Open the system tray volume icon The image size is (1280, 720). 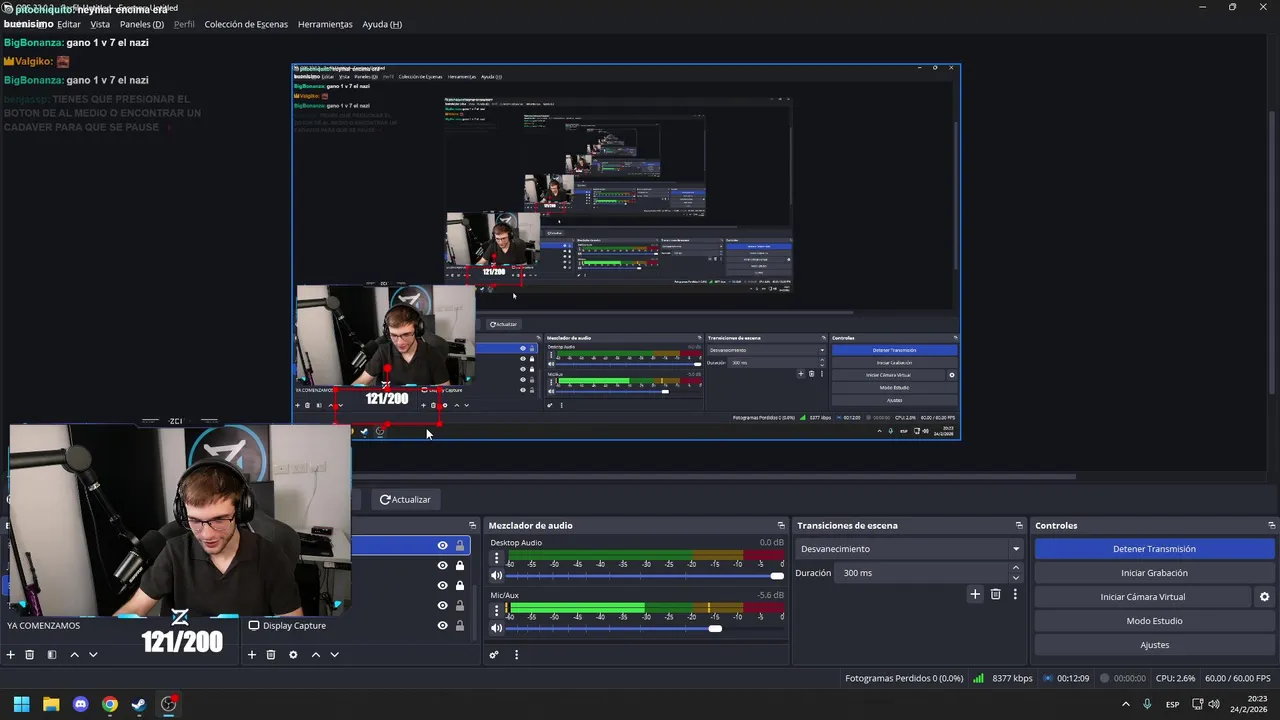click(1214, 704)
